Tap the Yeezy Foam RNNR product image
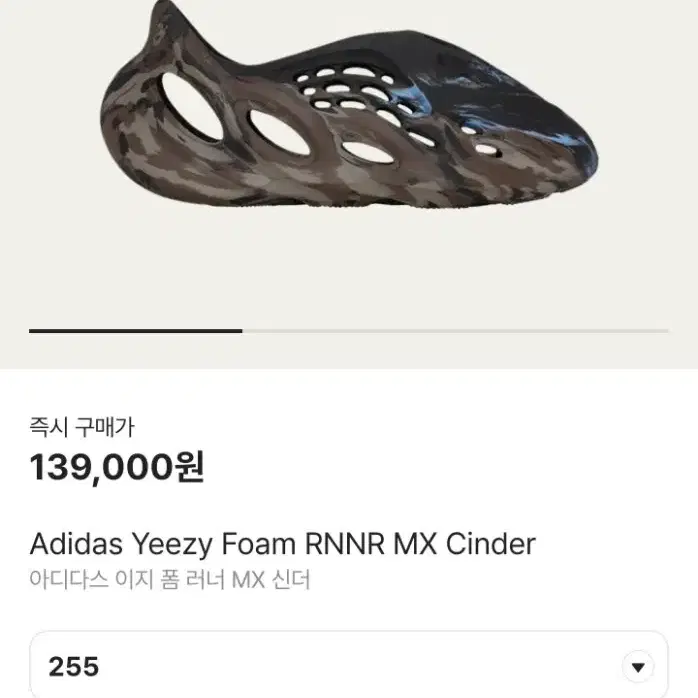698x698 pixels. point(349,105)
